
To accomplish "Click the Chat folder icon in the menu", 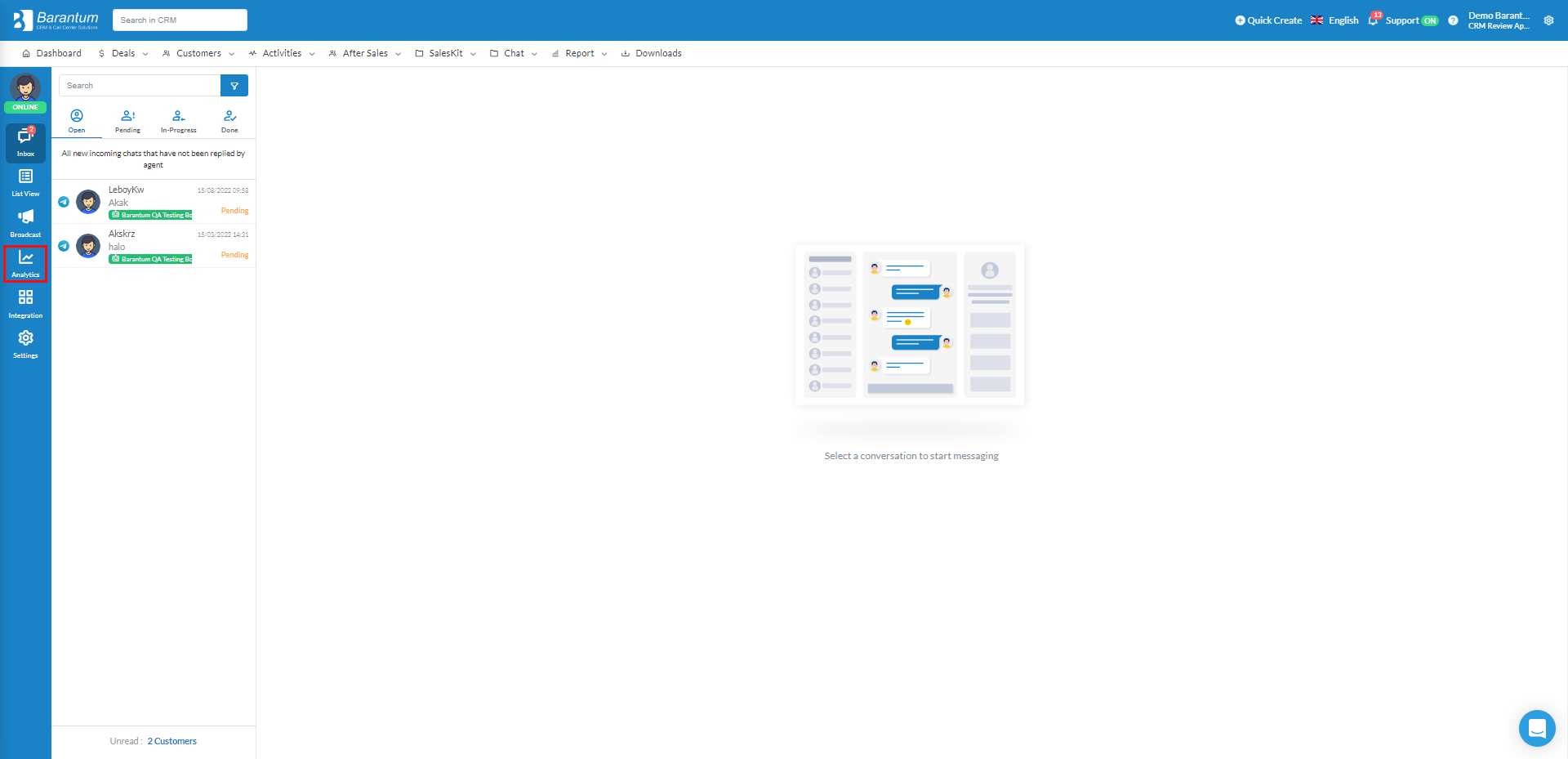I will (x=494, y=53).
